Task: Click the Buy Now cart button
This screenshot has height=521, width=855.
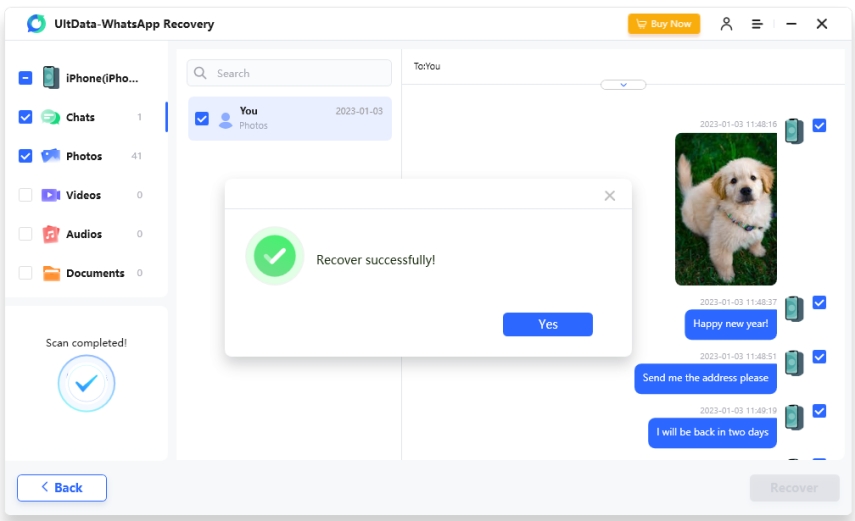Action: pos(664,24)
